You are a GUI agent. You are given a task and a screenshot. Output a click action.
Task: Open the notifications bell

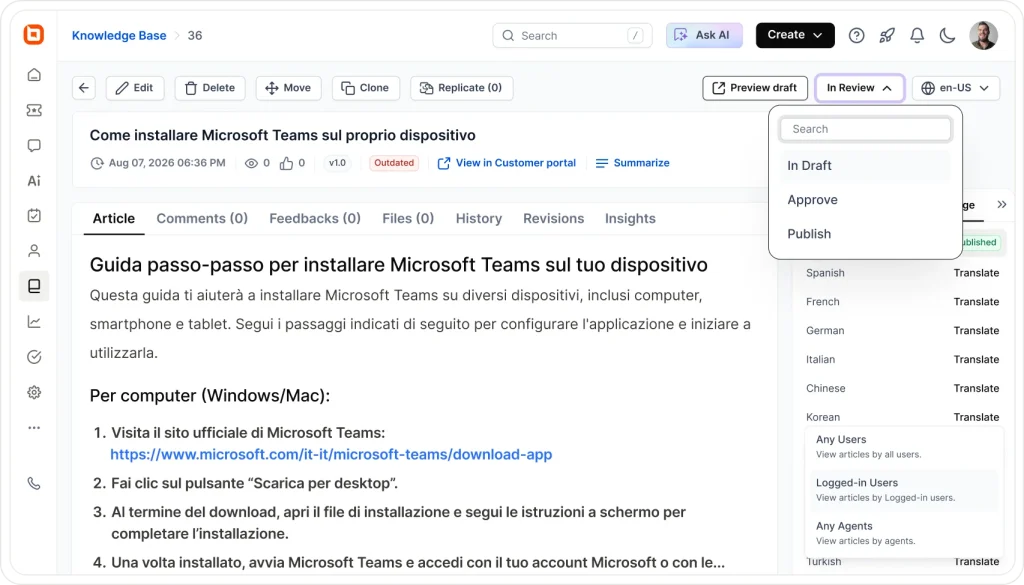(917, 35)
